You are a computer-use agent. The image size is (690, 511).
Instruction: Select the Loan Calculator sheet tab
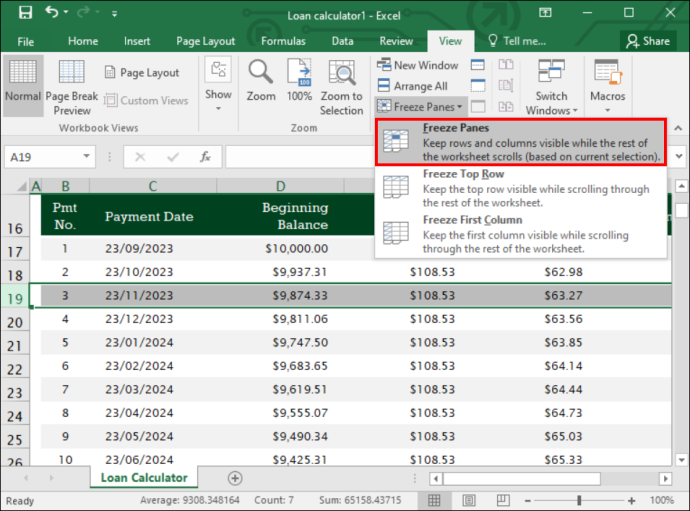[144, 478]
